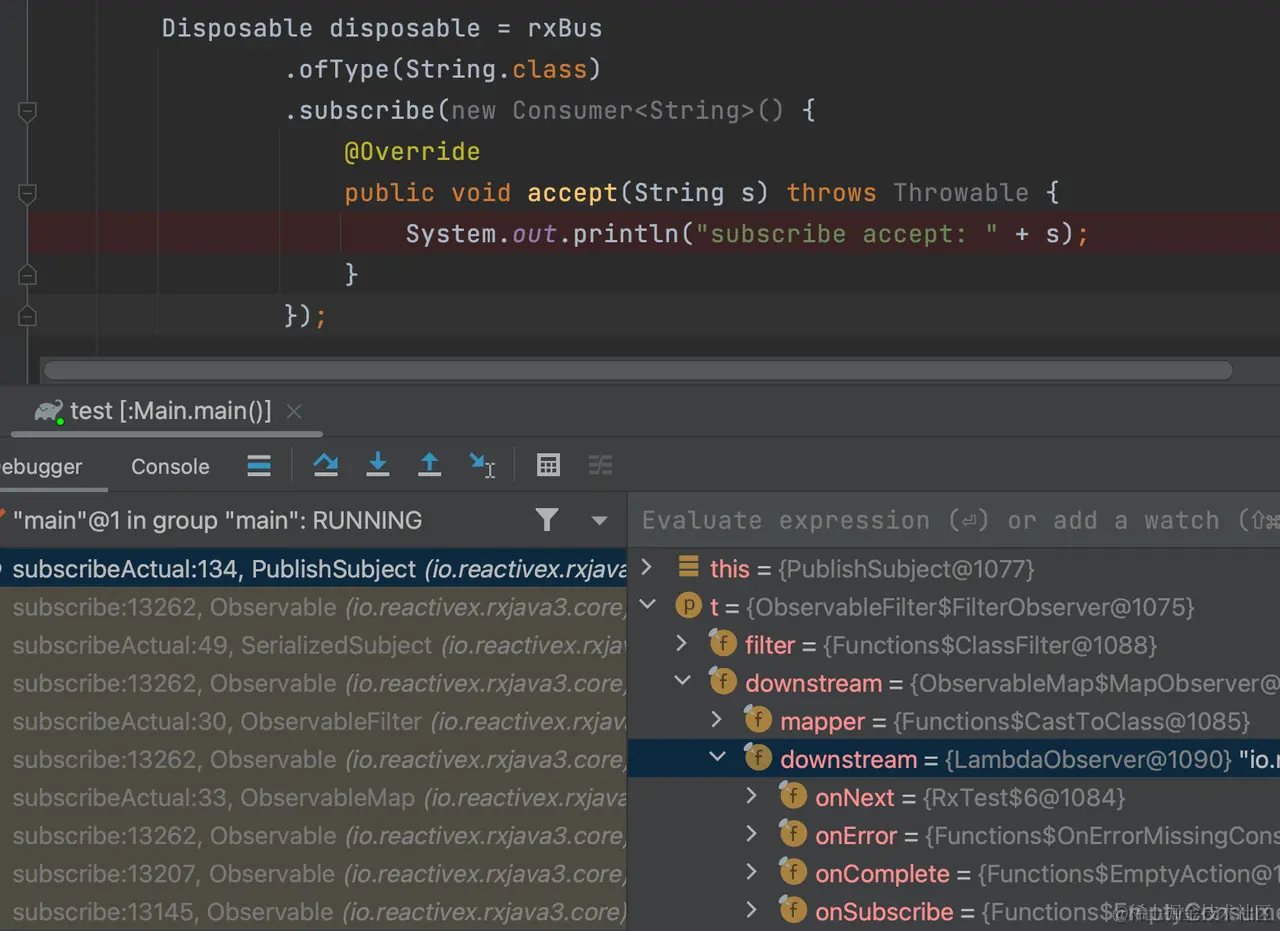Collapse the ObservableMap$MapObserver downstream node
The image size is (1280, 931).
pos(682,681)
